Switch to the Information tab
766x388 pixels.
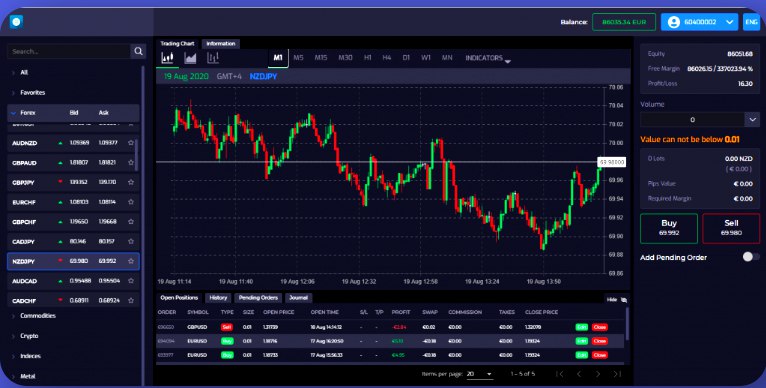(220, 43)
